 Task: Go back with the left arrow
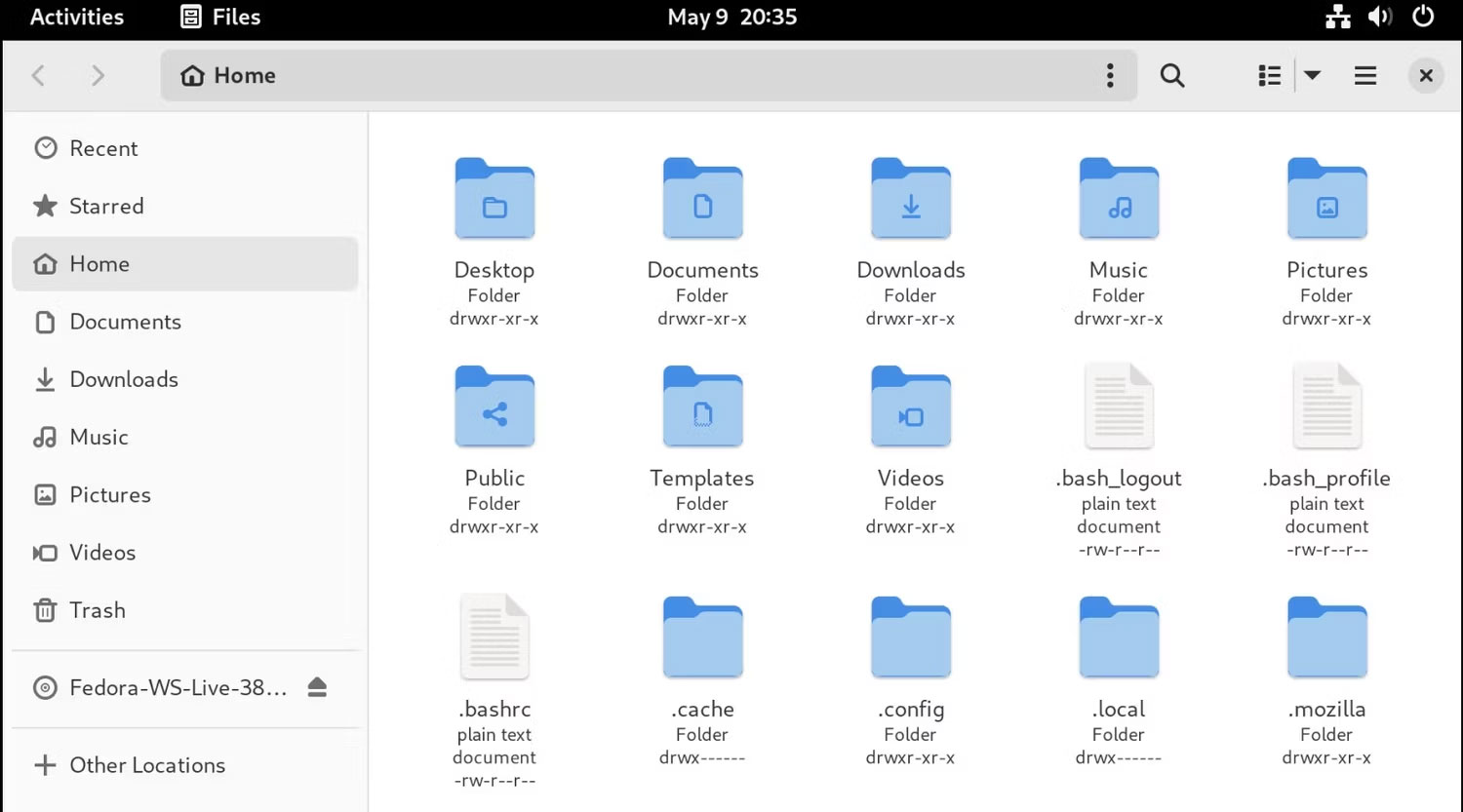pos(38,75)
